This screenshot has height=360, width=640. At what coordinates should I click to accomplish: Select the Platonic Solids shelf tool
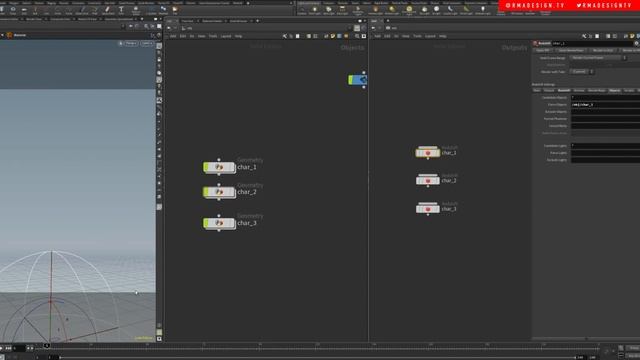click(x=136, y=10)
